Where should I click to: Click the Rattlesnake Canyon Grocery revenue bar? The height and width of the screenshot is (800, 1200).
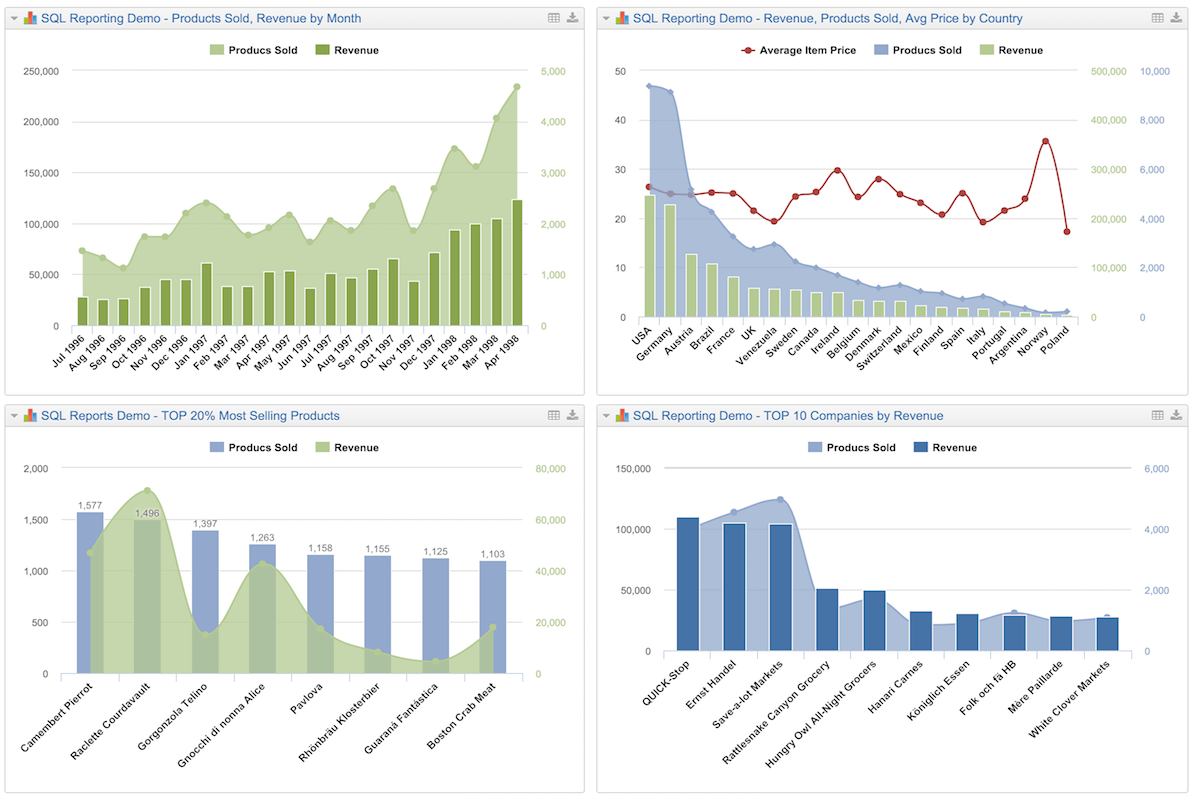coord(827,620)
